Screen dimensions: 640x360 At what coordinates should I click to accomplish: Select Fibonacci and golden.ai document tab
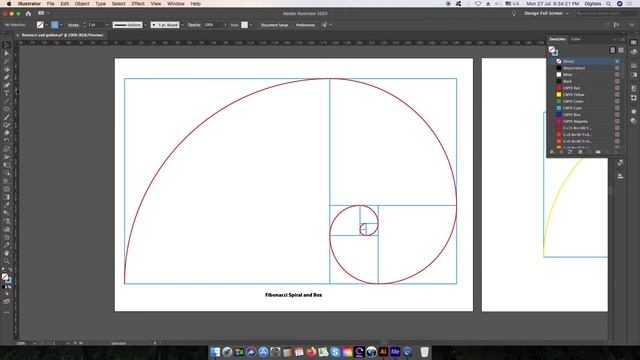62,35
